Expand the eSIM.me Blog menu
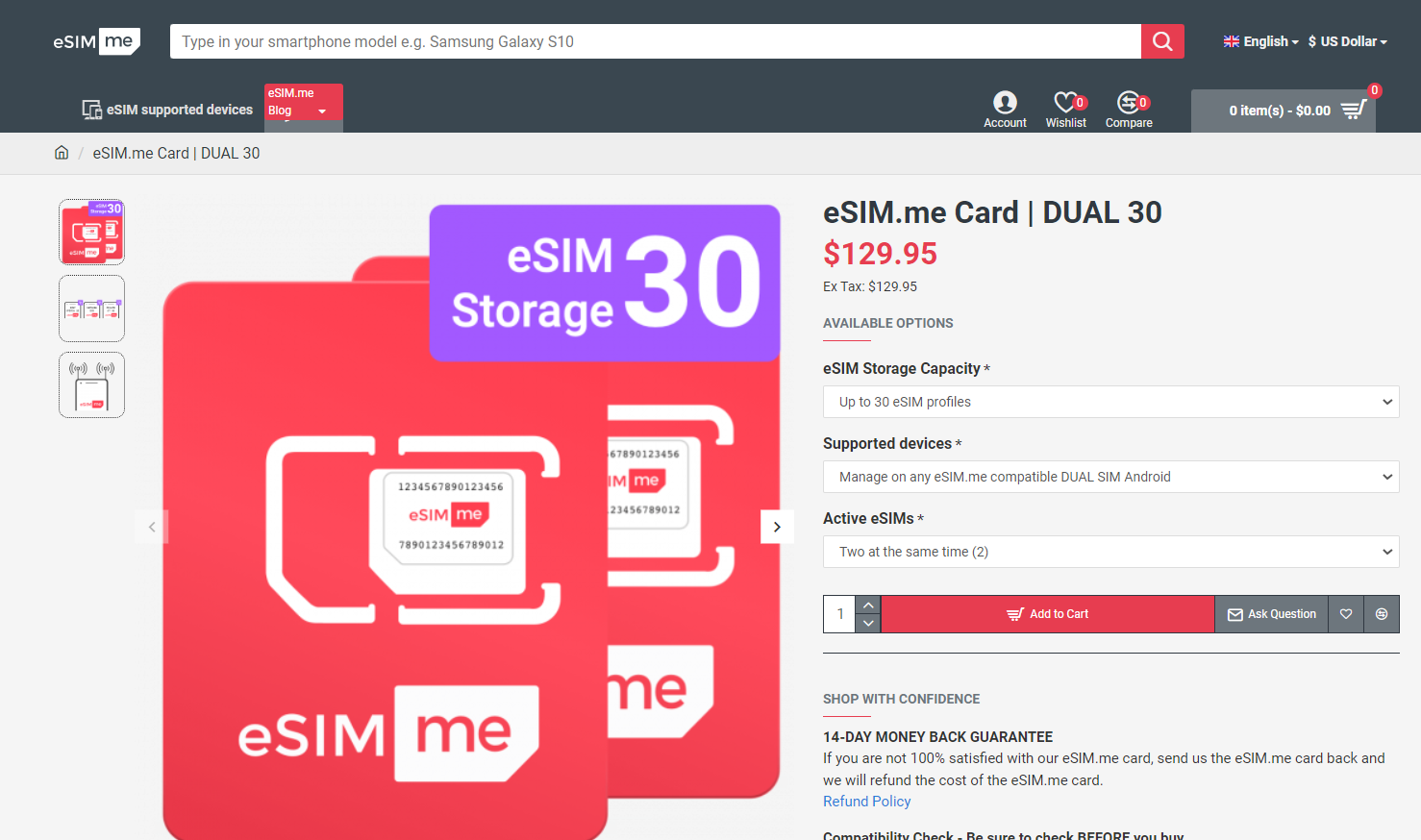Viewport: 1421px width, 840px height. click(303, 103)
